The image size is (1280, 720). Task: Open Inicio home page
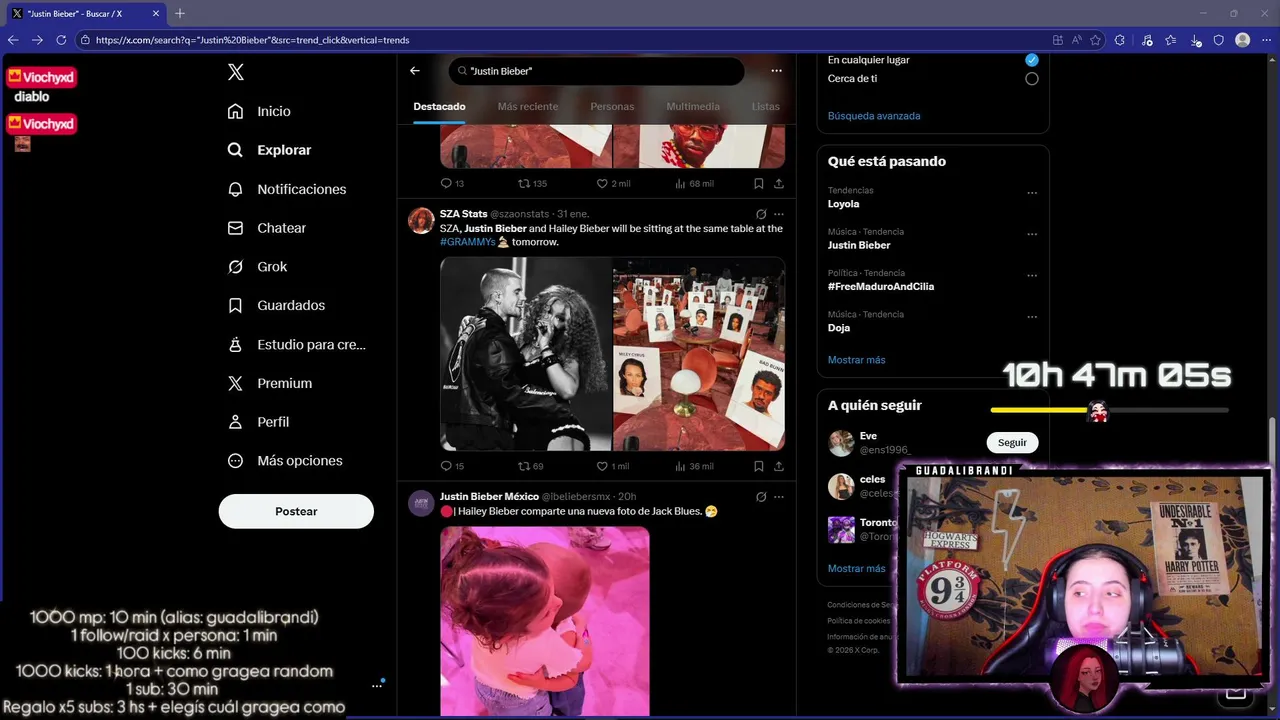point(259,111)
